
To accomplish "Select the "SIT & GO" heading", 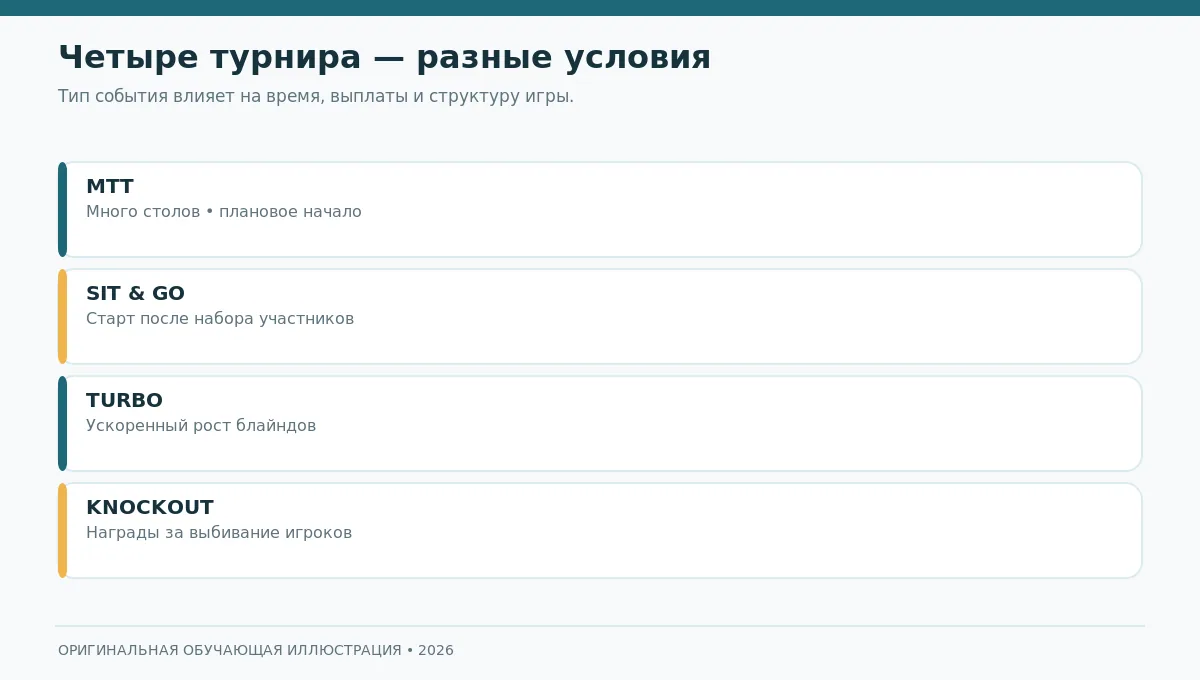I will pyautogui.click(x=135, y=294).
